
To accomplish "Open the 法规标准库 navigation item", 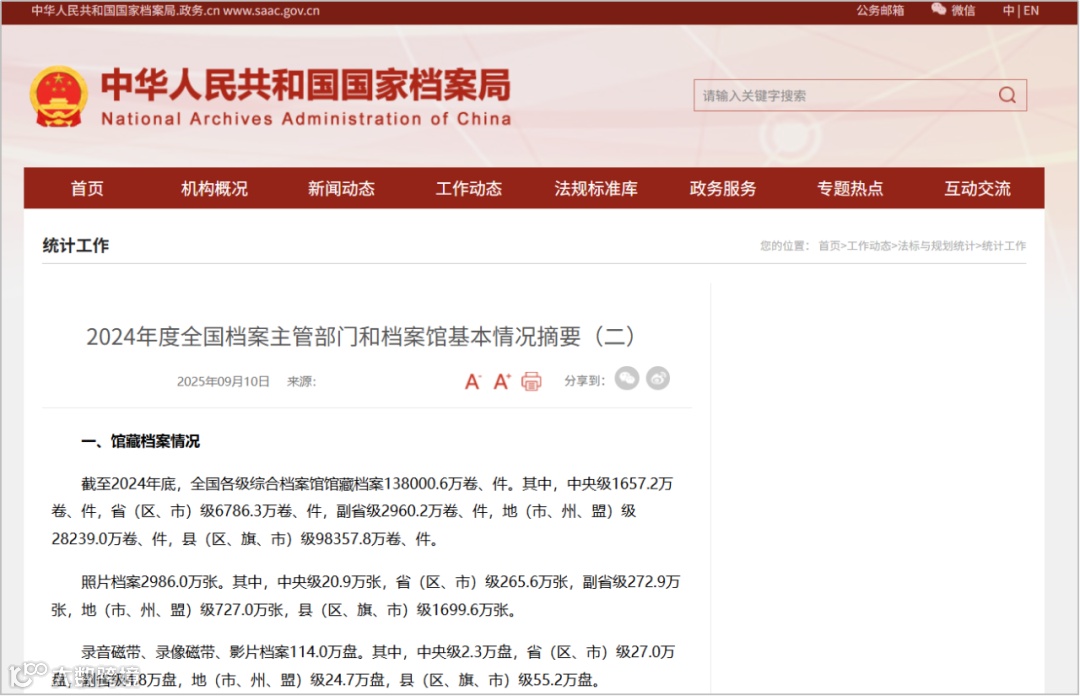I will pos(596,188).
